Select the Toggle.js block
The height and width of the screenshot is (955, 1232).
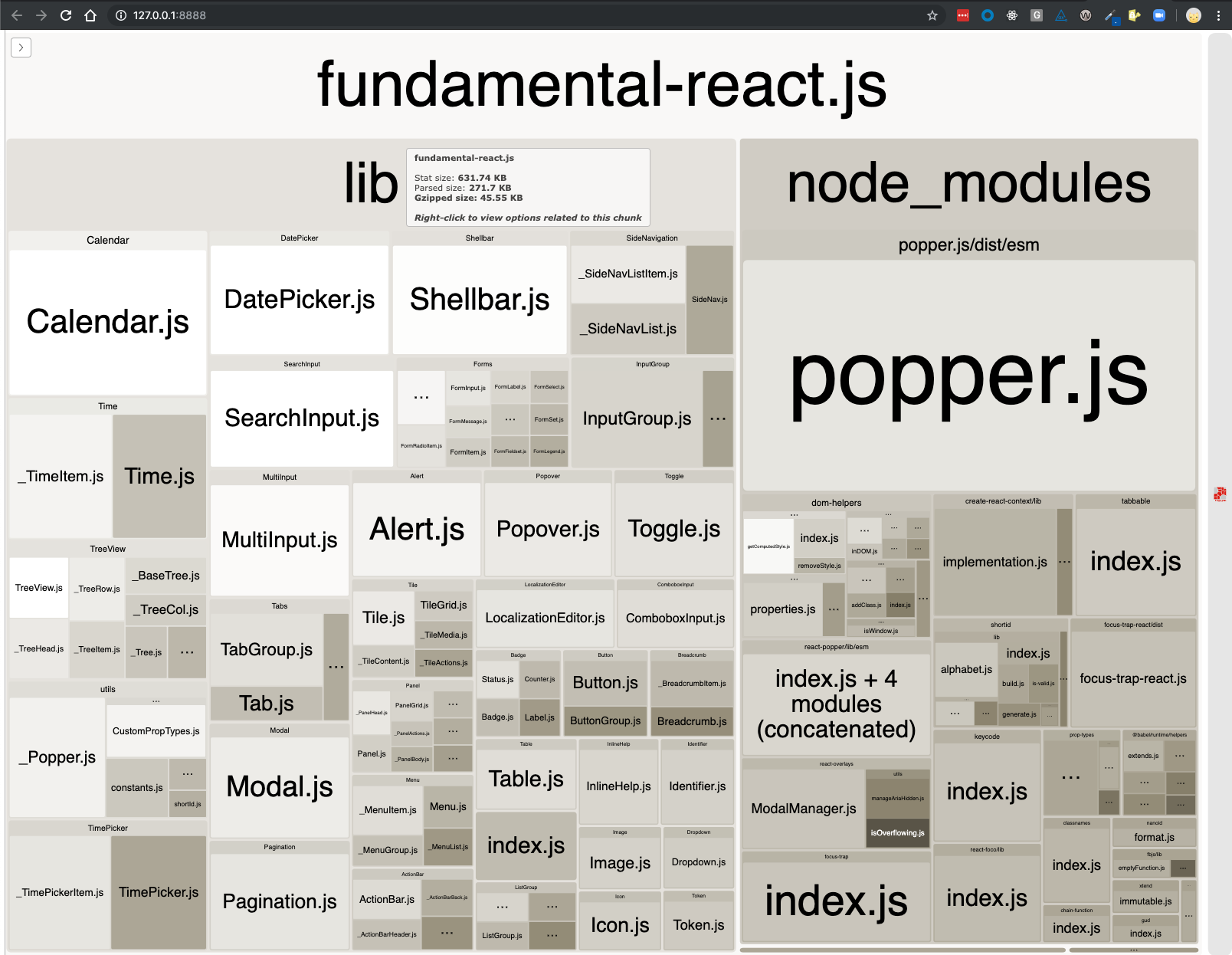click(x=674, y=529)
